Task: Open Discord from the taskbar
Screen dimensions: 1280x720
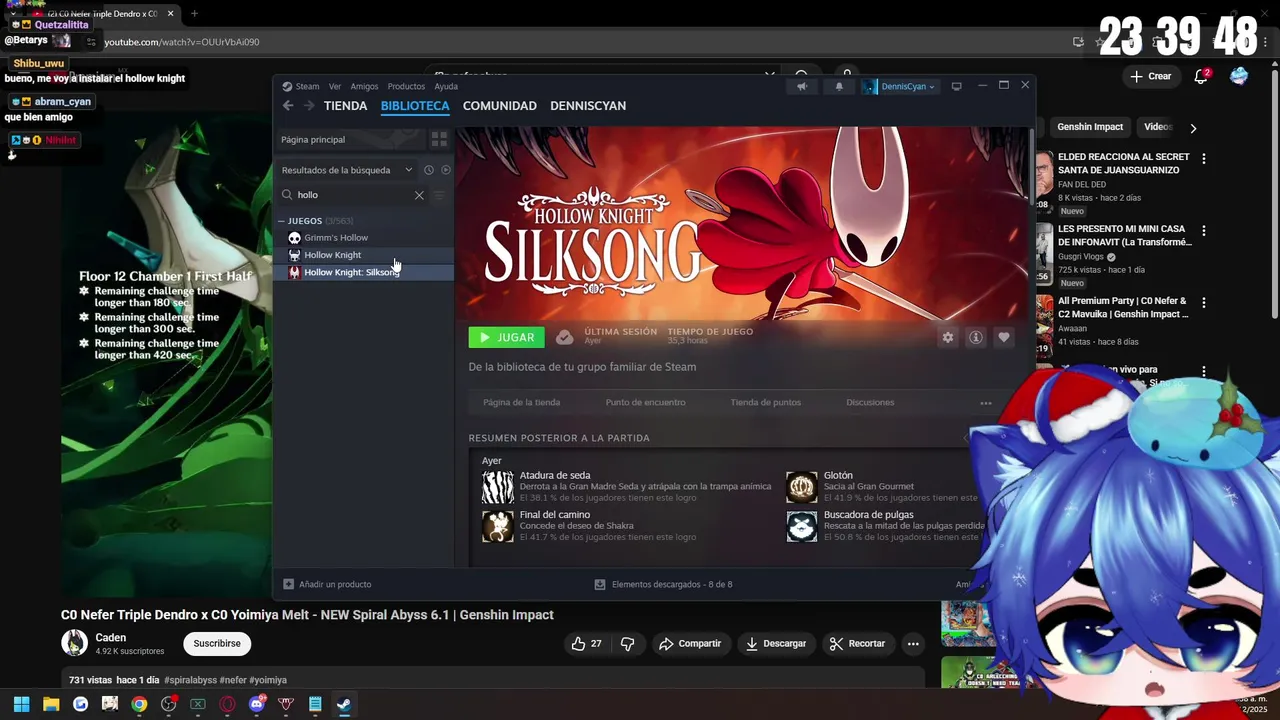Action: click(x=257, y=704)
